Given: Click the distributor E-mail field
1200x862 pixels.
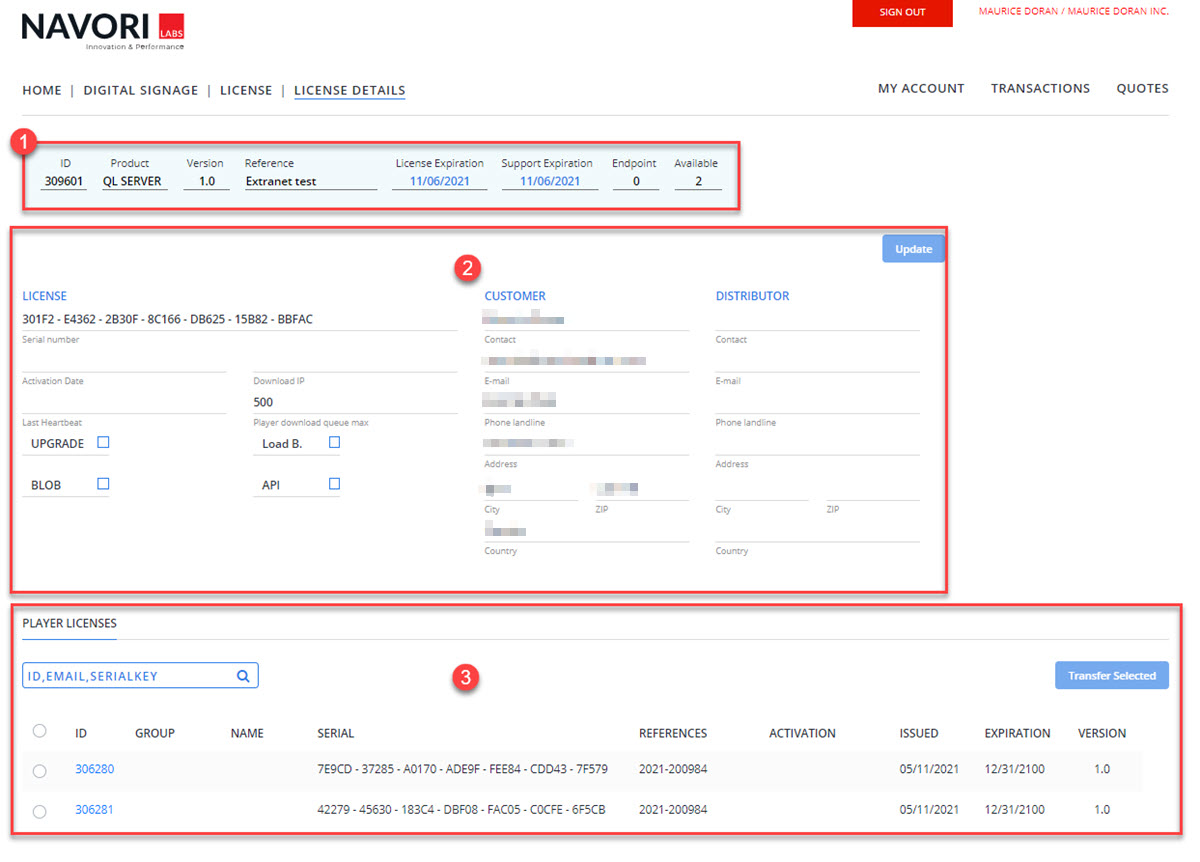Looking at the screenshot, I should (817, 361).
